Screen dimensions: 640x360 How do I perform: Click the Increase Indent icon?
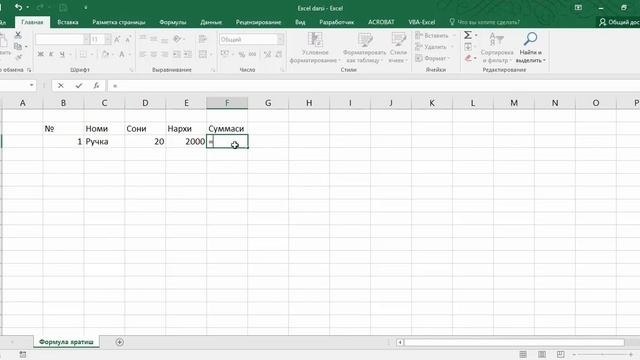188,54
